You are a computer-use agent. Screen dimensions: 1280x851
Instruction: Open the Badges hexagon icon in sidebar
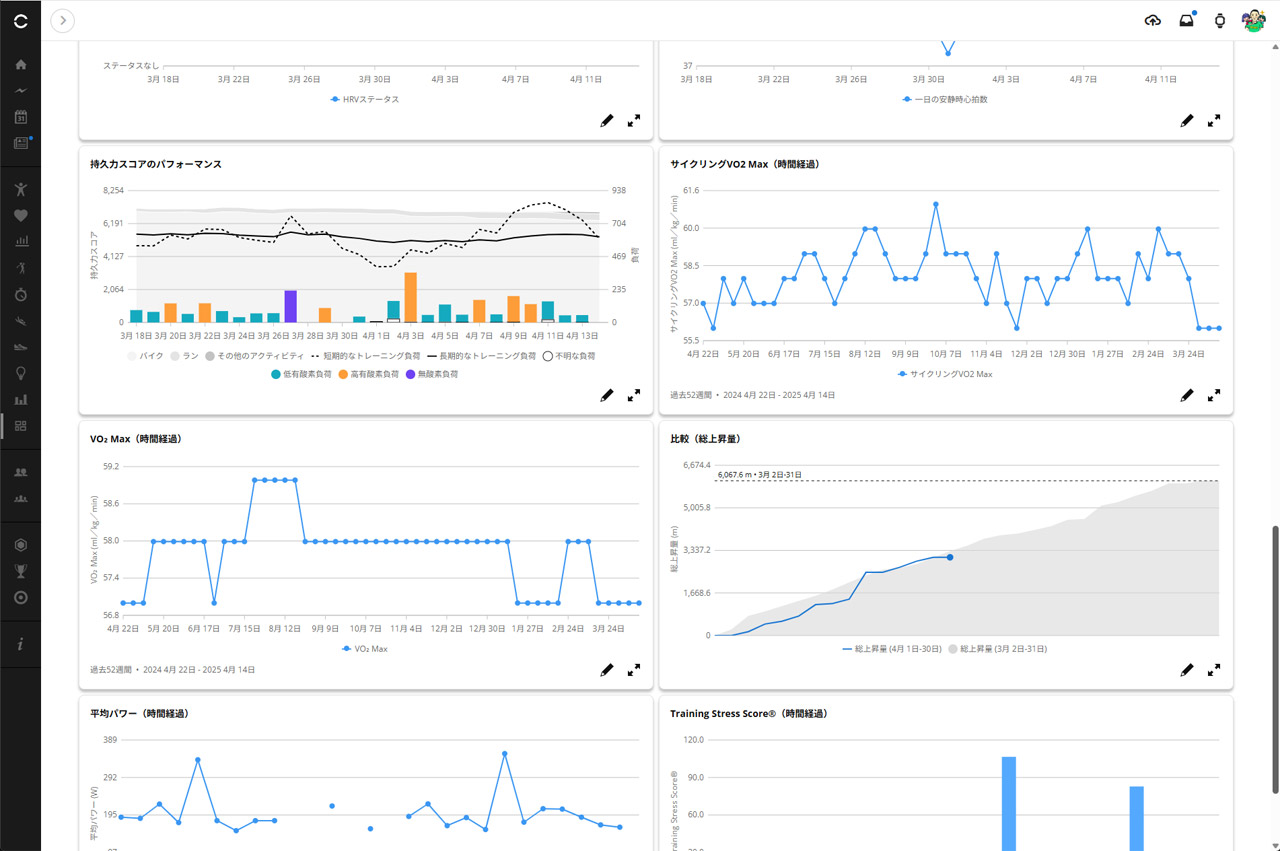[x=21, y=545]
